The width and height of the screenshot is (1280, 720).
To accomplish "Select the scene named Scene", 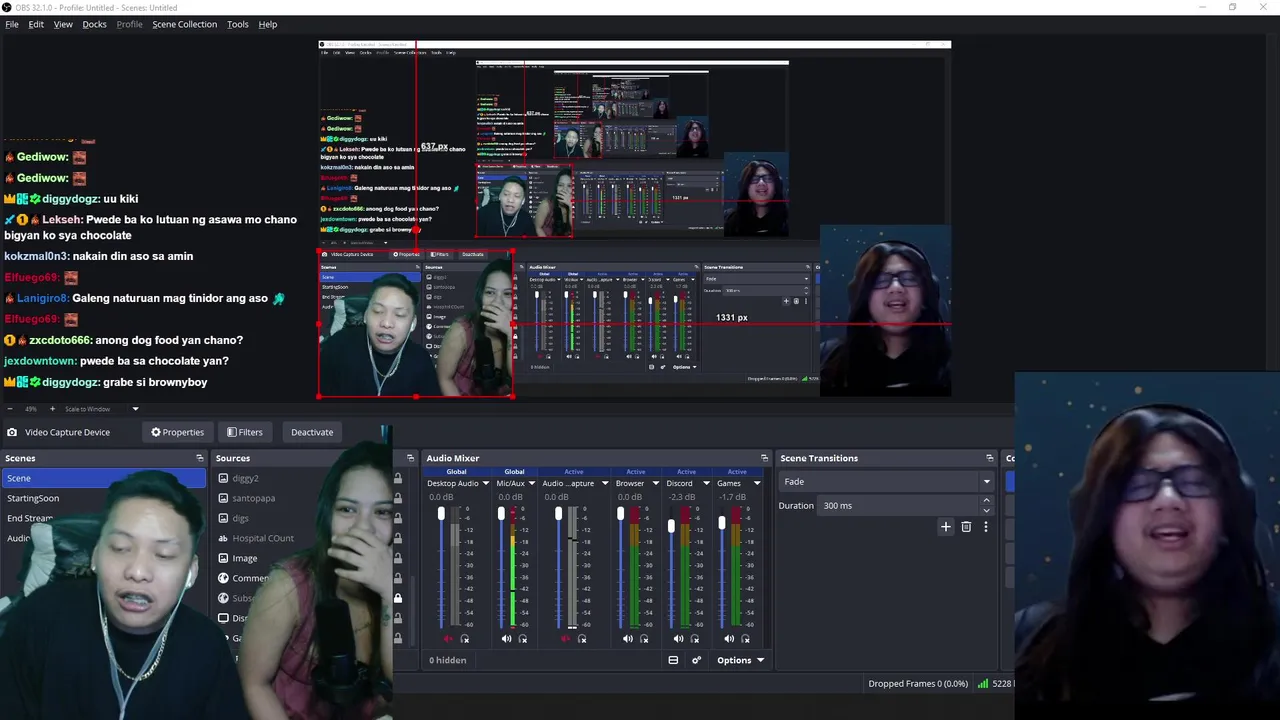I will click(x=102, y=478).
